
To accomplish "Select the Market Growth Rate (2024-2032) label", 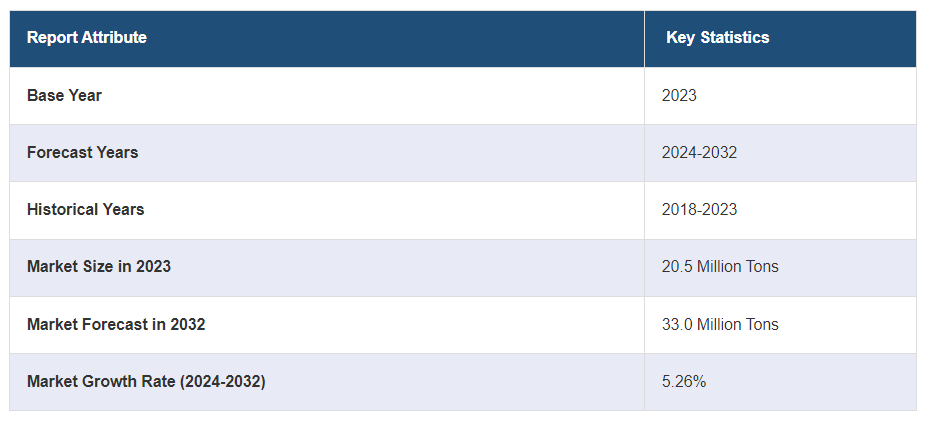I will coord(146,382).
